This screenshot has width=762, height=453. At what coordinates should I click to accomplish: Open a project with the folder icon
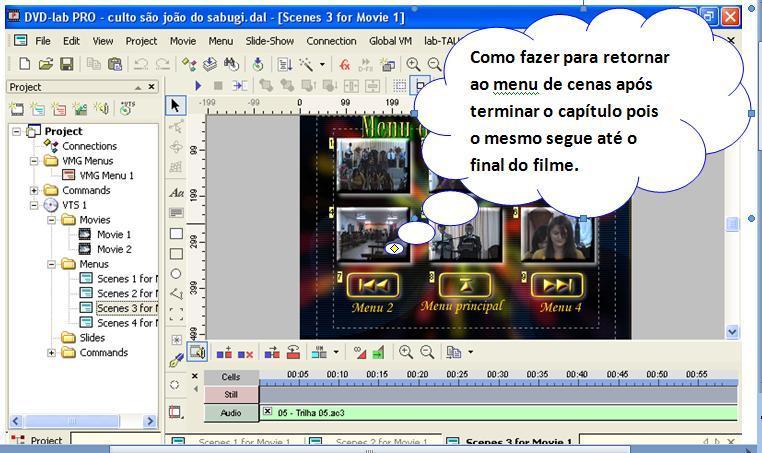(46, 64)
